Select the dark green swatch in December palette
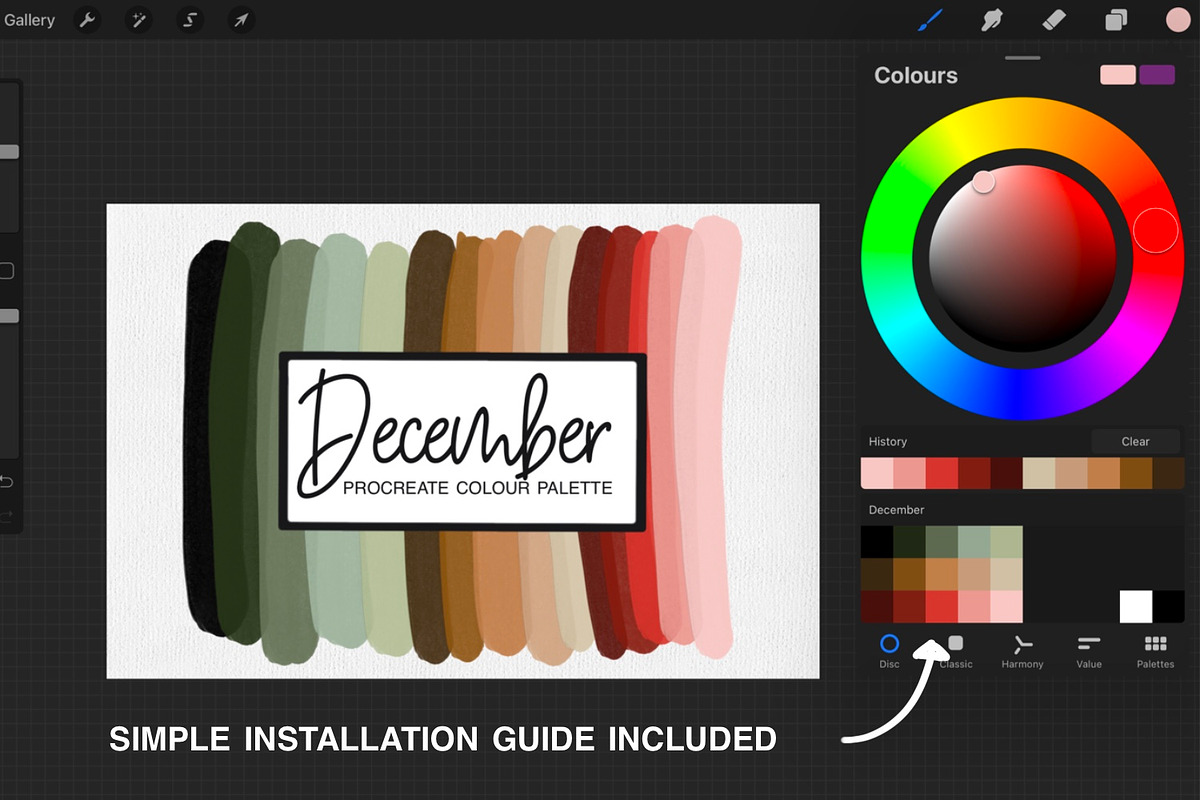 (x=909, y=542)
